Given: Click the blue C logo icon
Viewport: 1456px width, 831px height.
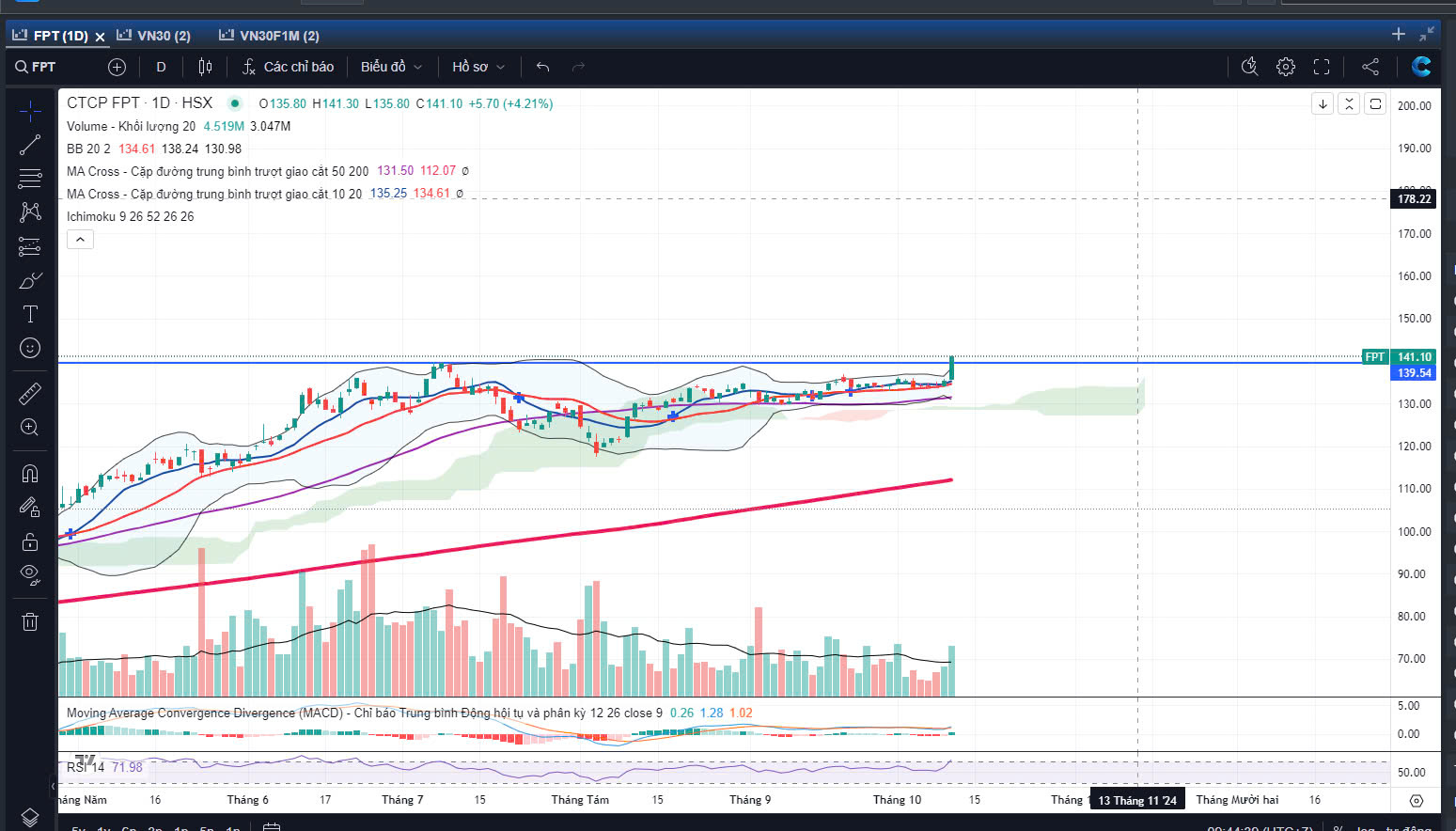Looking at the screenshot, I should point(1421,67).
